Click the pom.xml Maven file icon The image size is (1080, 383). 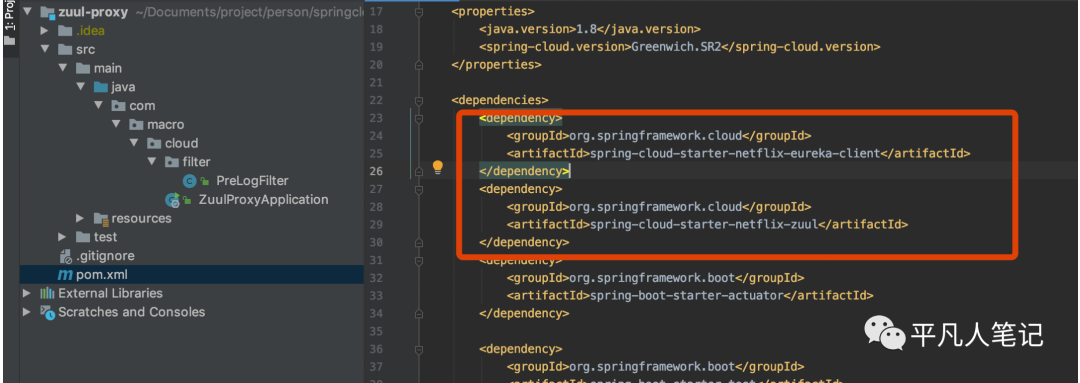pos(65,275)
